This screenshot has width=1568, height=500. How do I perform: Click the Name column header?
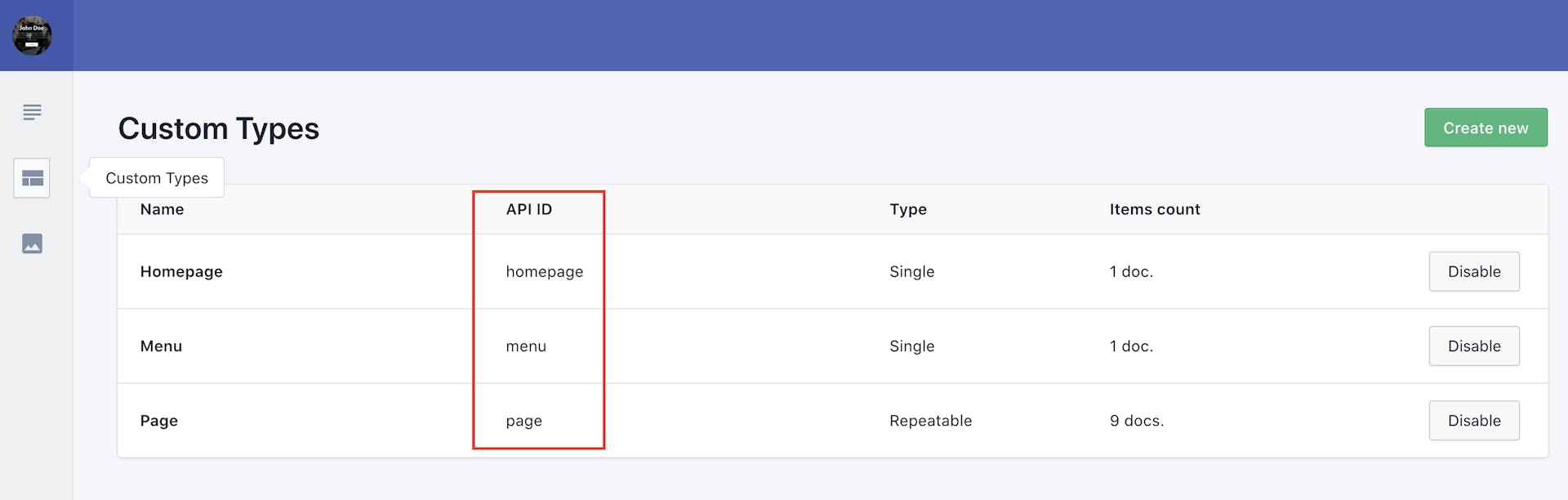[x=162, y=210]
